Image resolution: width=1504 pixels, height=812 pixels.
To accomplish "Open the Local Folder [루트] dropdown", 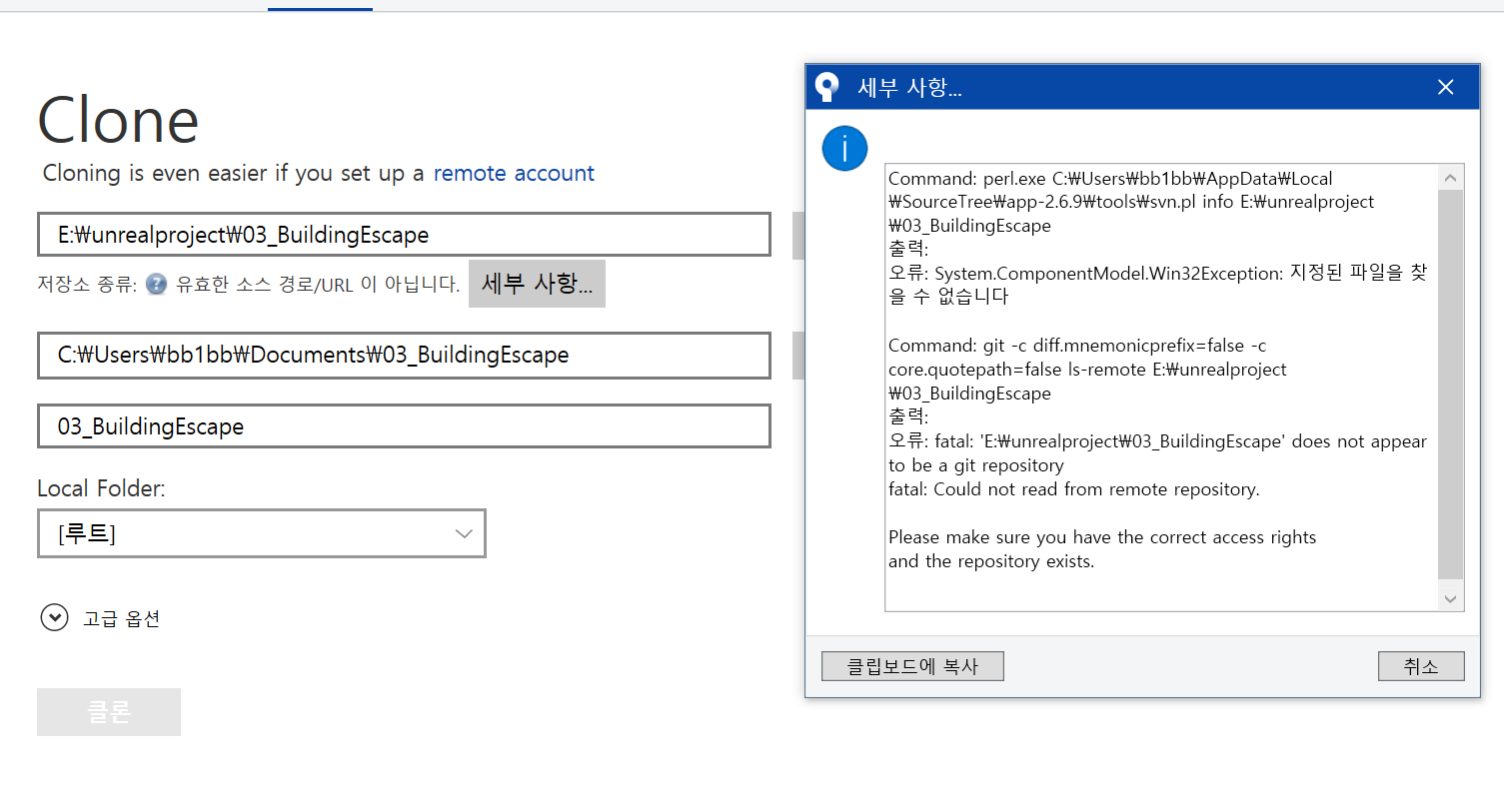I will coord(262,533).
